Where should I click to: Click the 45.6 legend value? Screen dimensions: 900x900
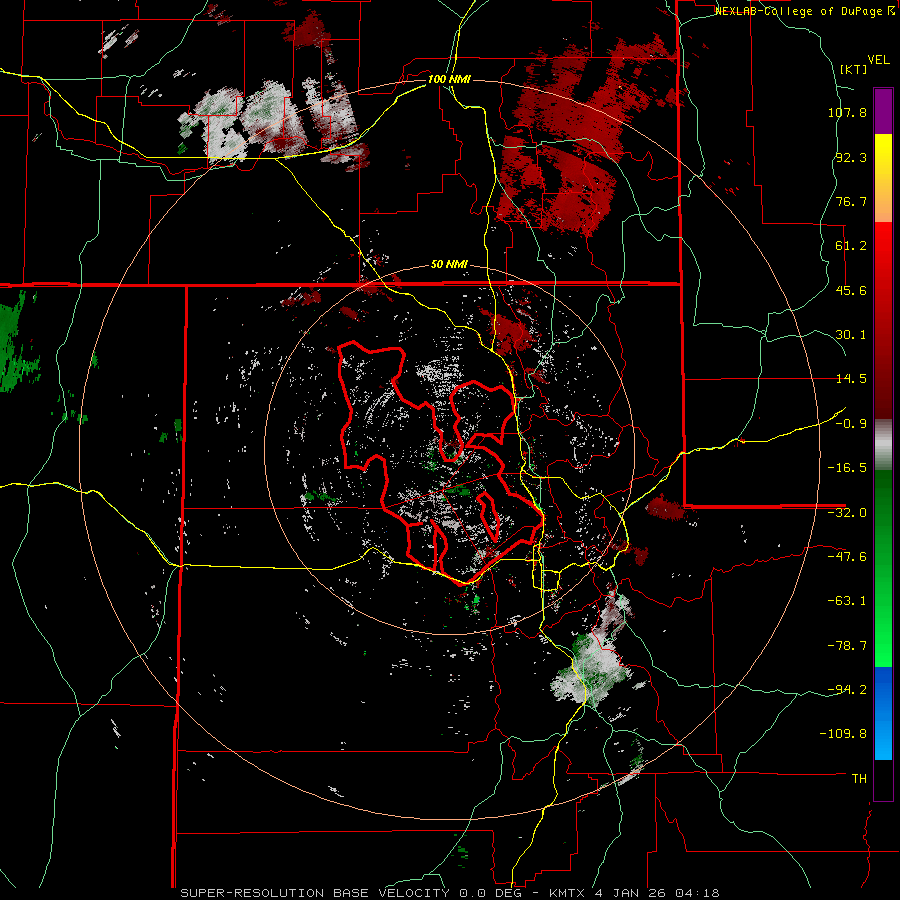(851, 290)
